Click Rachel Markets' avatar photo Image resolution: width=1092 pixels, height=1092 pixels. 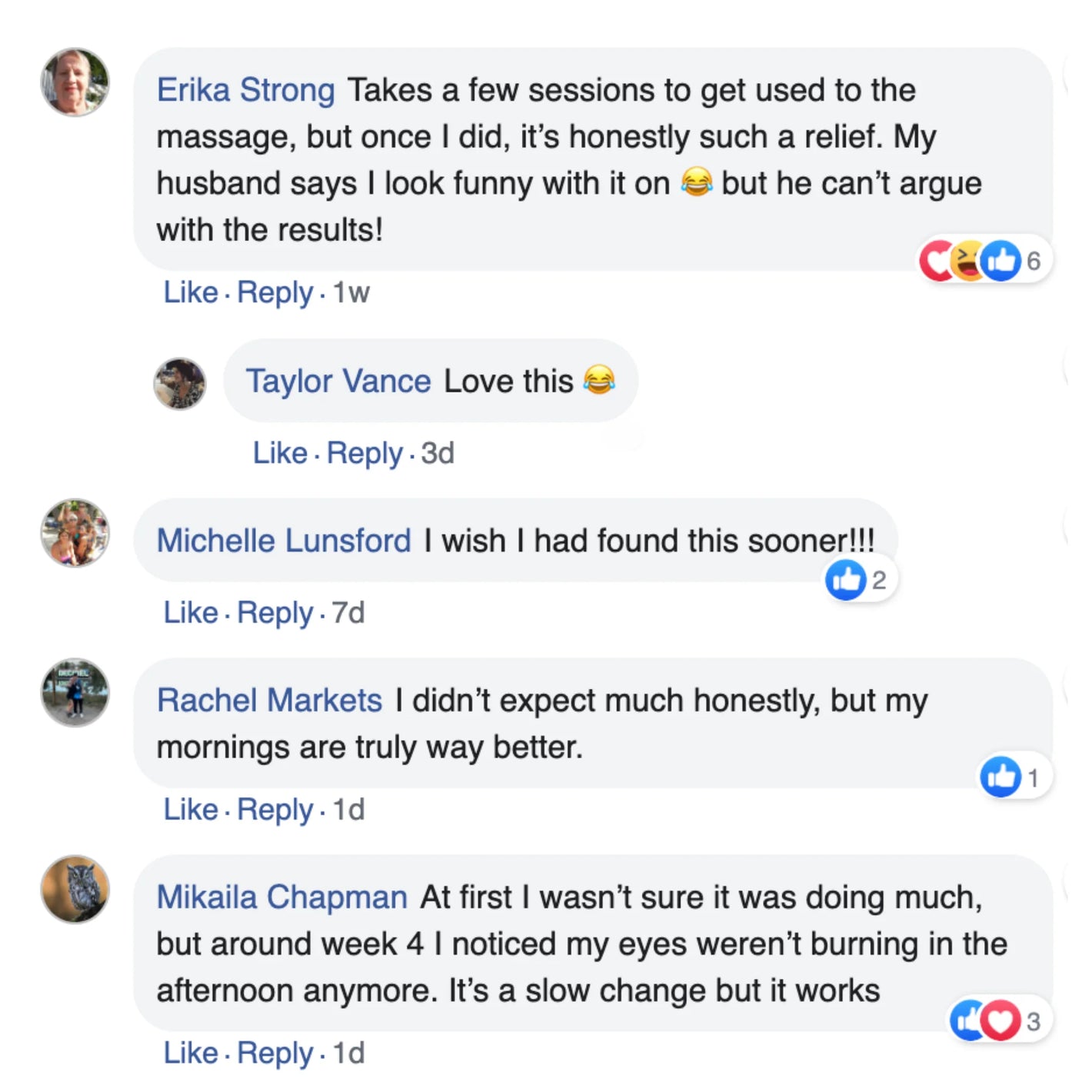point(75,692)
